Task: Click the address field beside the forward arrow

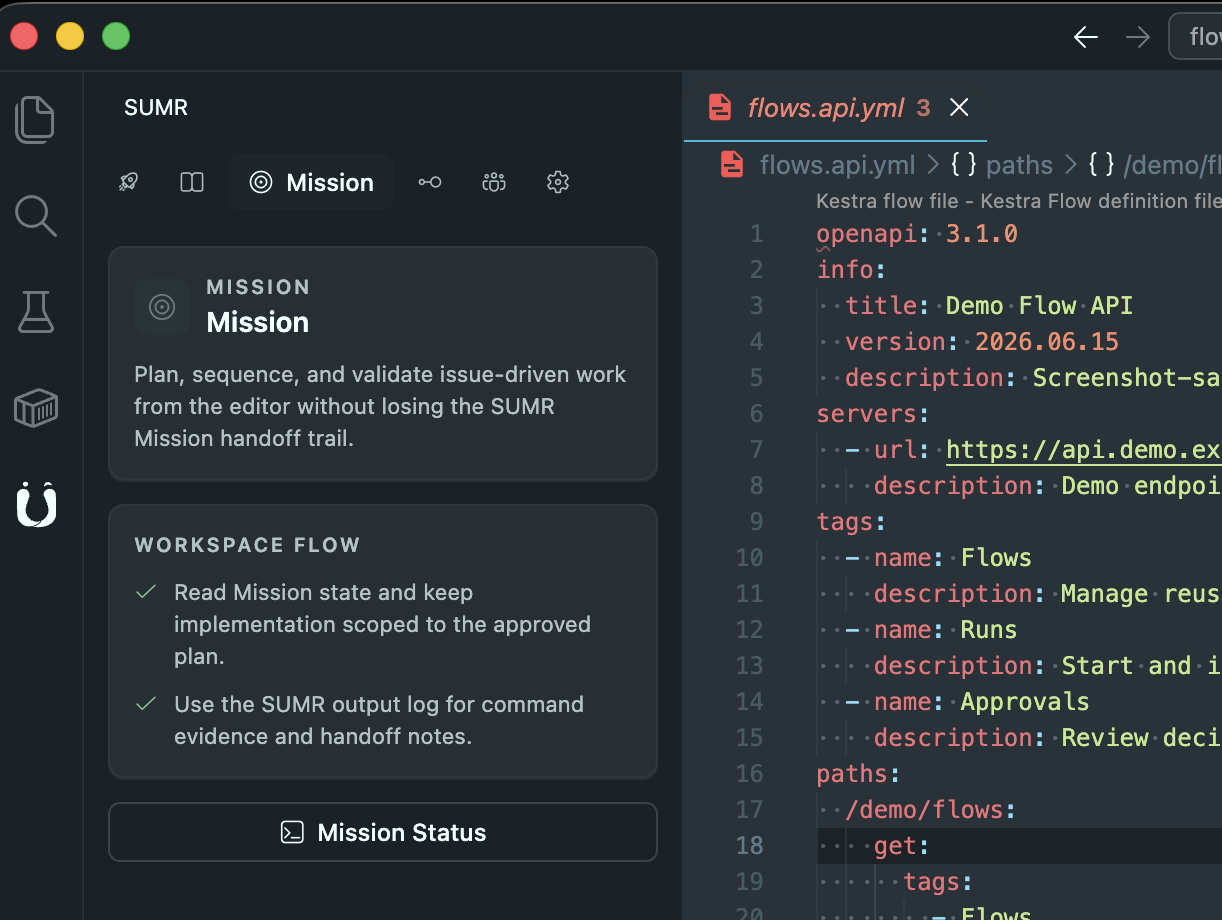Action: [x=1196, y=37]
